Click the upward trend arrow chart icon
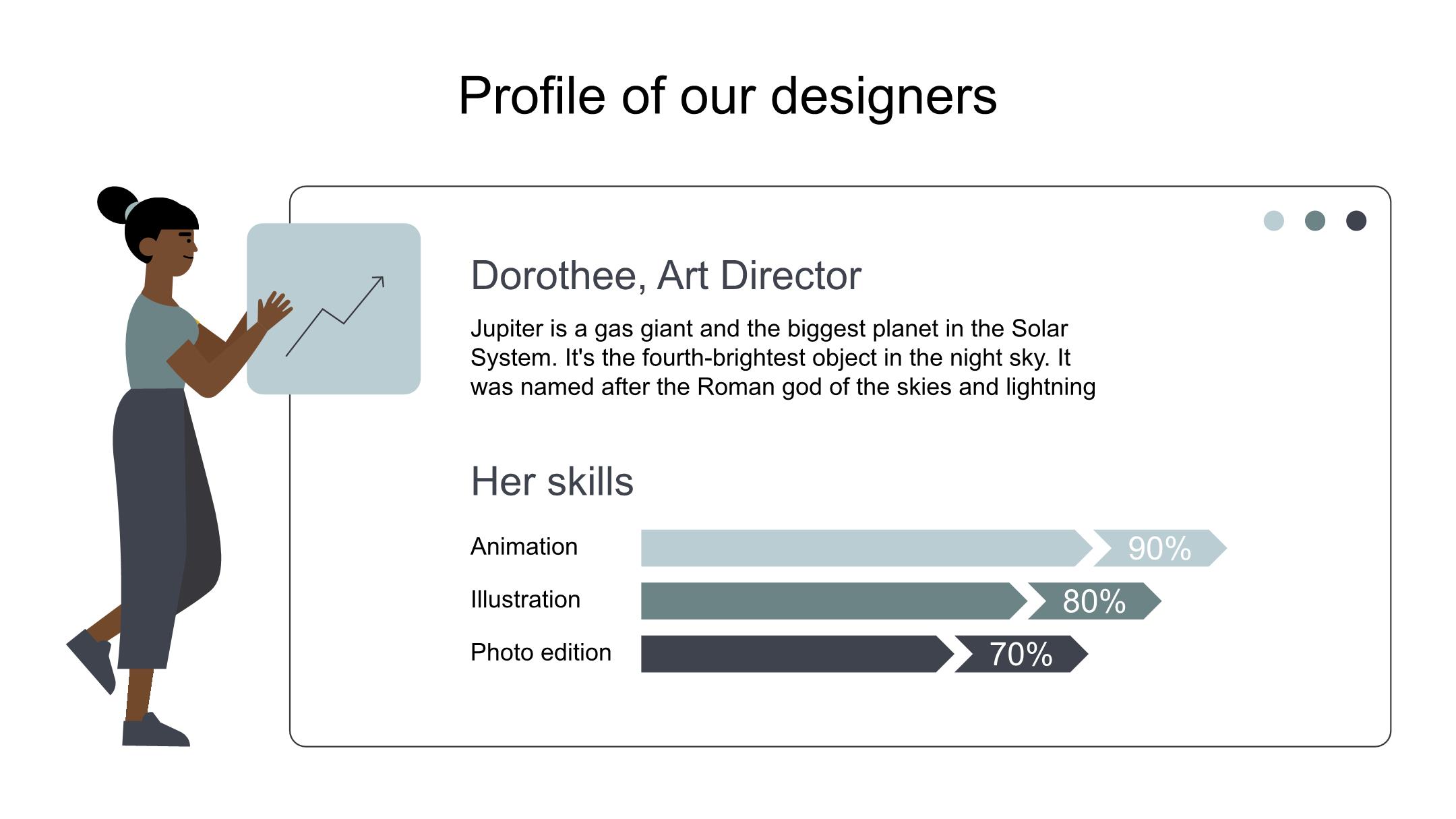This screenshot has width=1456, height=819. pos(335,315)
